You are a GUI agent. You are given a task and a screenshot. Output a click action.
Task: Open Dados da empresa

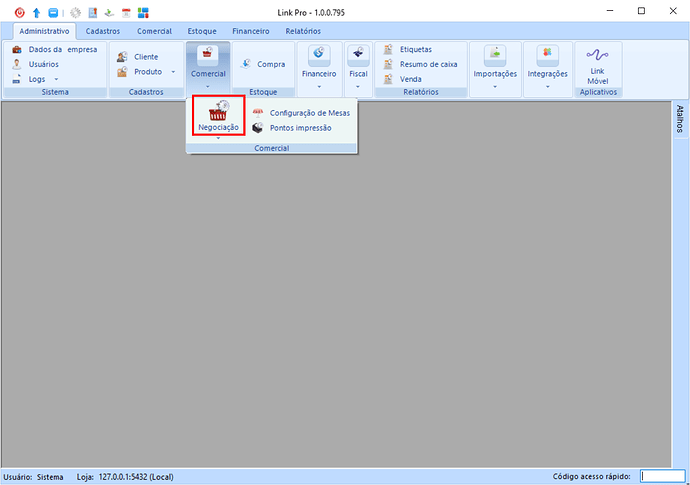coord(62,49)
